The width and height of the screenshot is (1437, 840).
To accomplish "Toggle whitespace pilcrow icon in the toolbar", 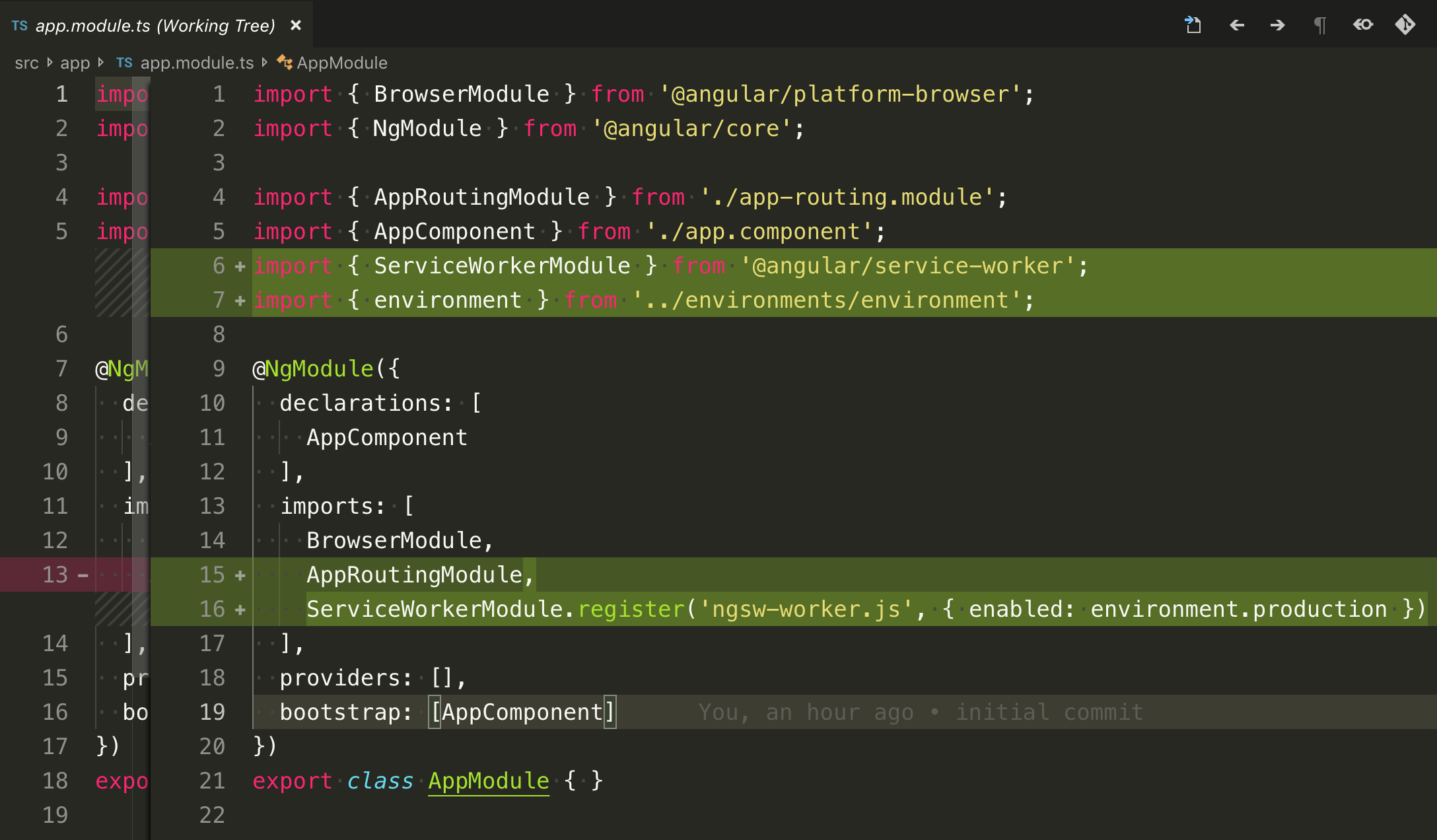I will (1319, 25).
